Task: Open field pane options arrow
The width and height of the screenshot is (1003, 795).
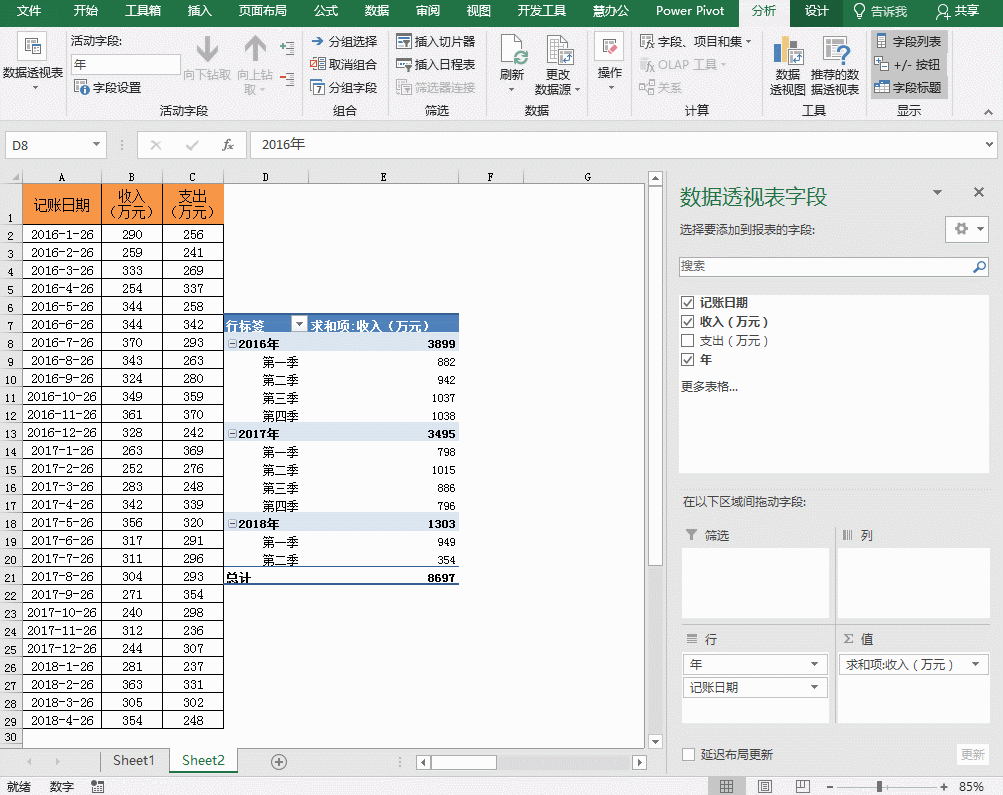Action: click(x=937, y=193)
